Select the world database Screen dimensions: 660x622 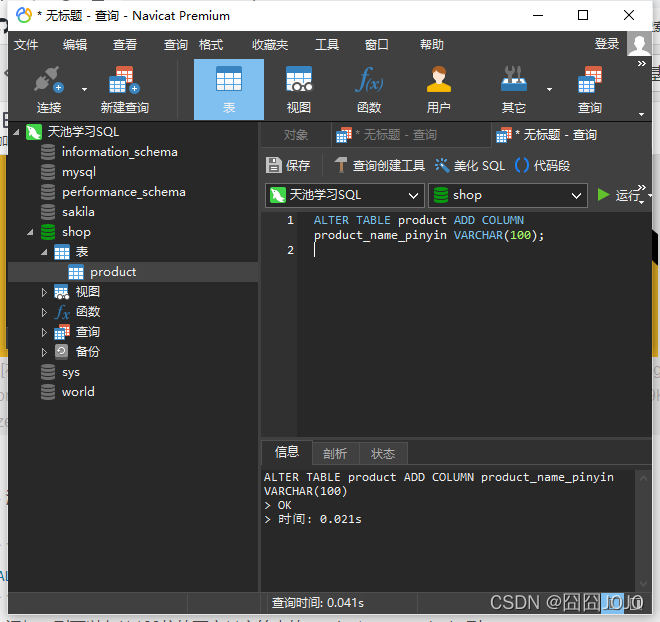tap(78, 392)
